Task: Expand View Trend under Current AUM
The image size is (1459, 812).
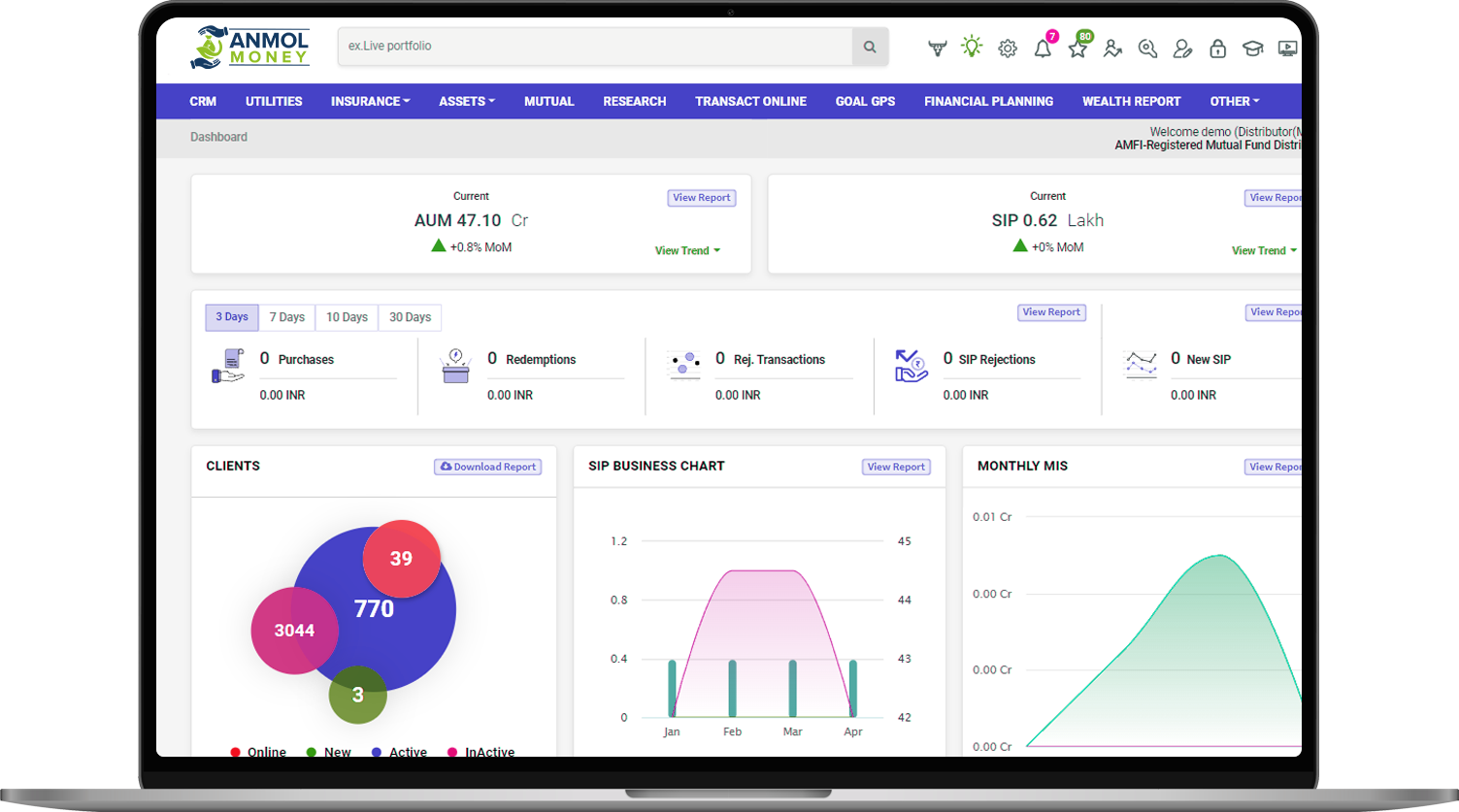Action: point(687,250)
